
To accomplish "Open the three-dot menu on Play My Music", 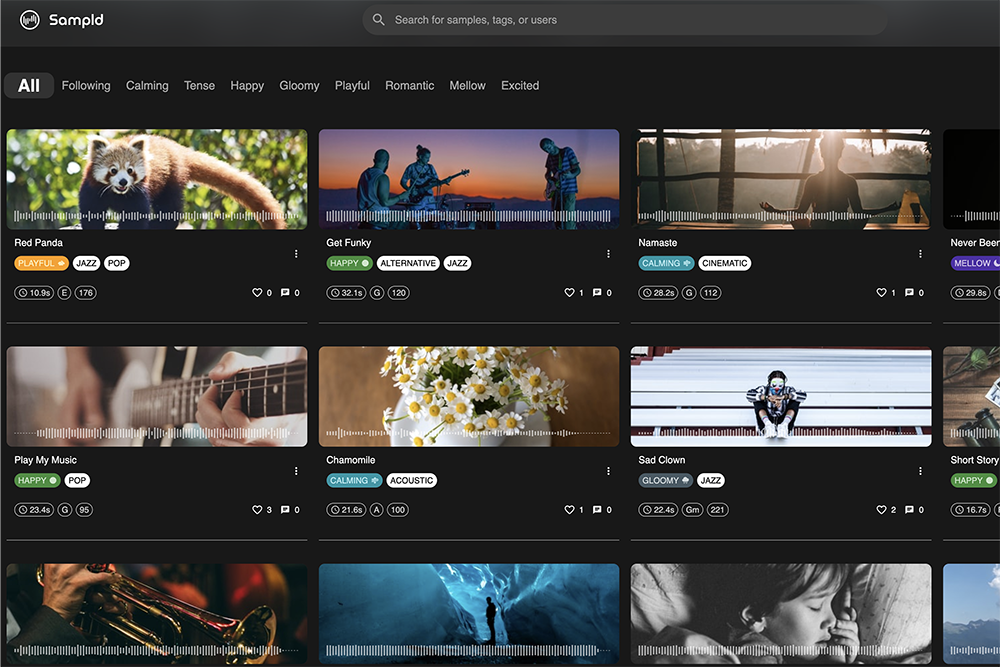I will pos(296,471).
